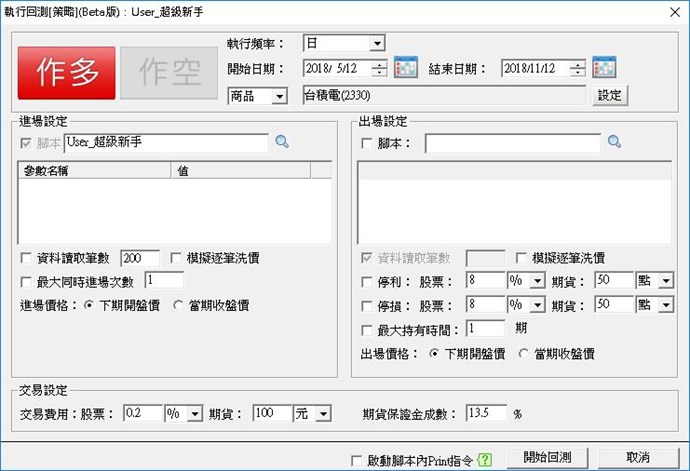This screenshot has height=471, width=690.
Task: Expand futures transaction fee 元 dropdown
Action: (323, 414)
